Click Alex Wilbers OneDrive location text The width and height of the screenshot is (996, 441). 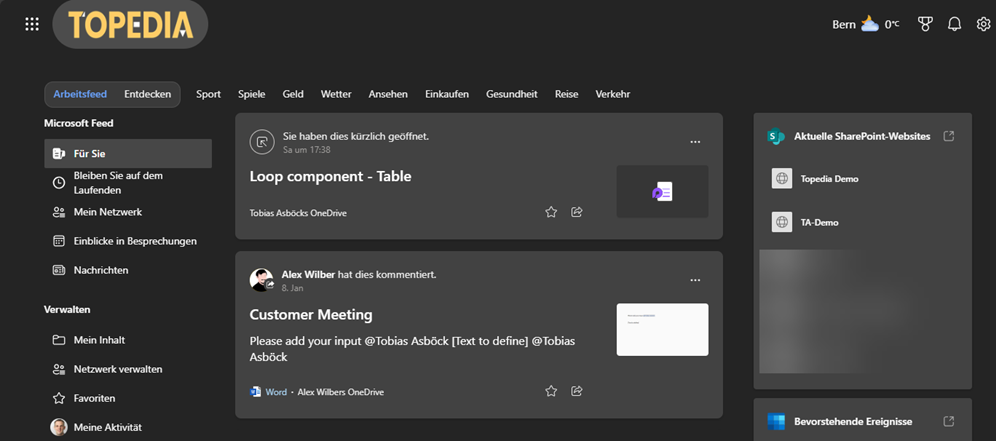tap(340, 392)
